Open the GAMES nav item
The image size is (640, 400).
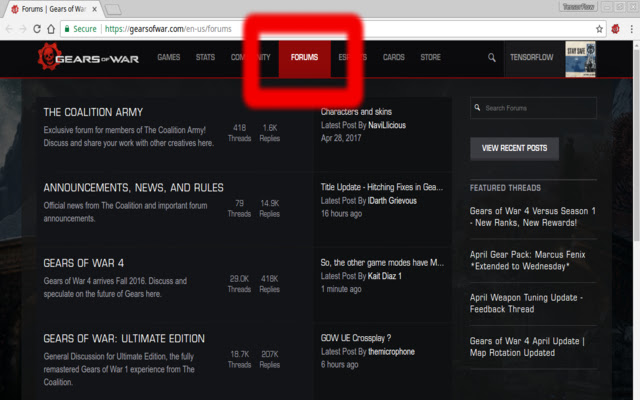[169, 57]
